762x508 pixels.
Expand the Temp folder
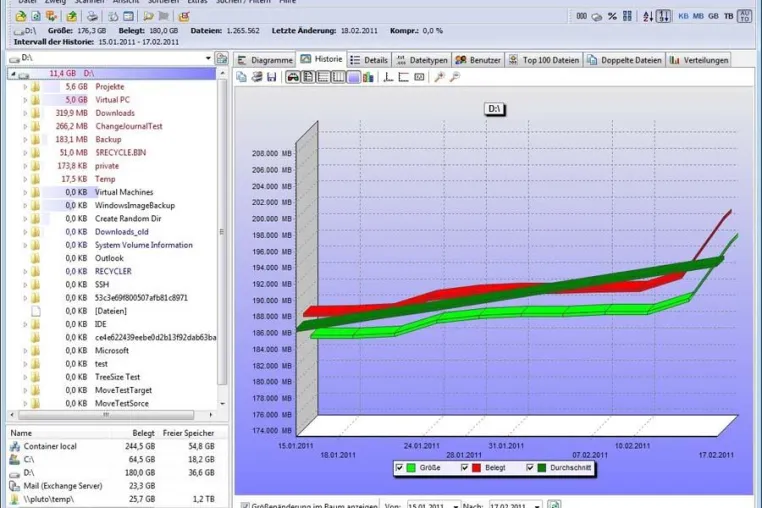25,179
